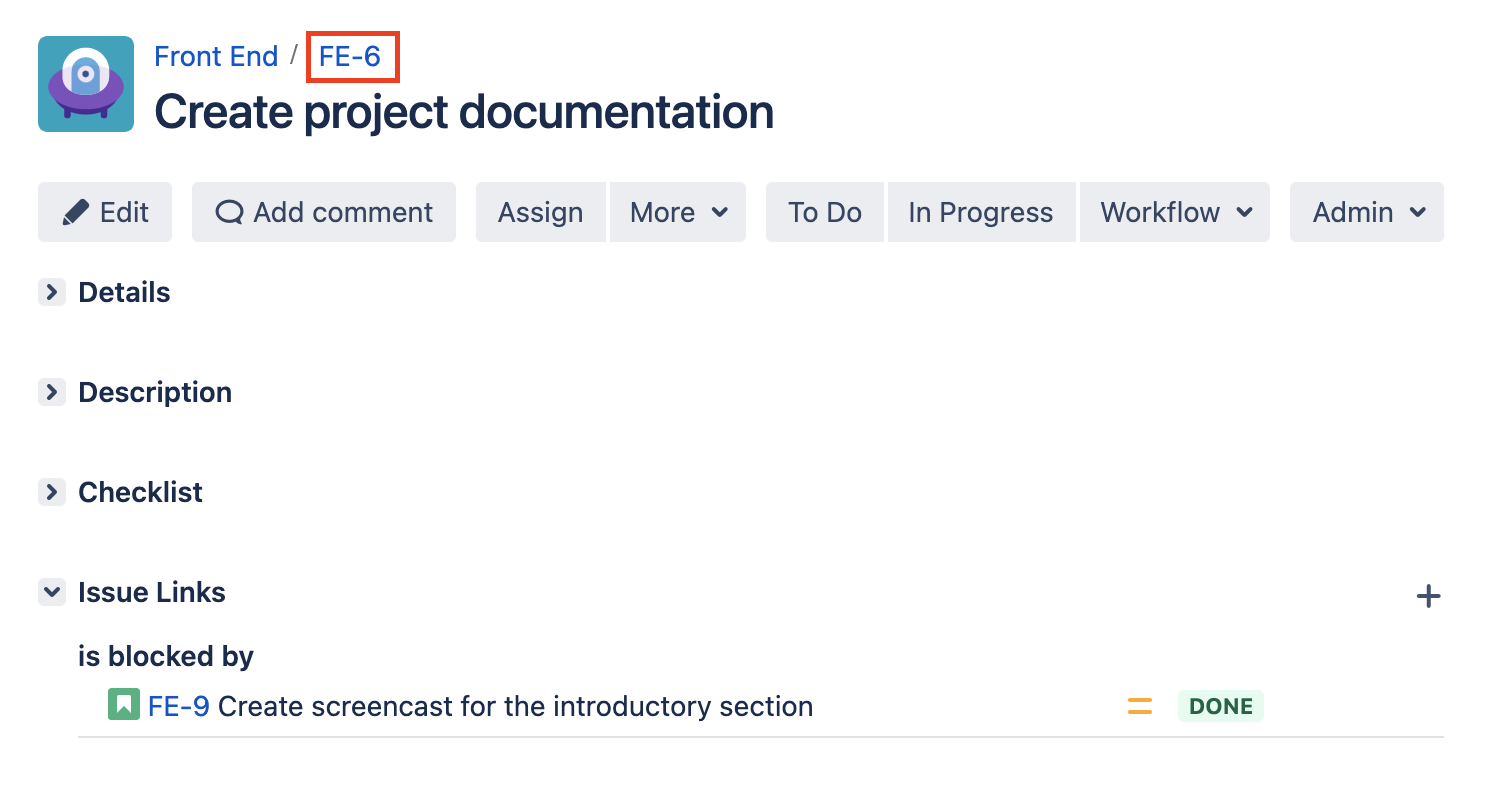The image size is (1500, 798).
Task: Click the pencil Edit button
Action: tap(105, 212)
